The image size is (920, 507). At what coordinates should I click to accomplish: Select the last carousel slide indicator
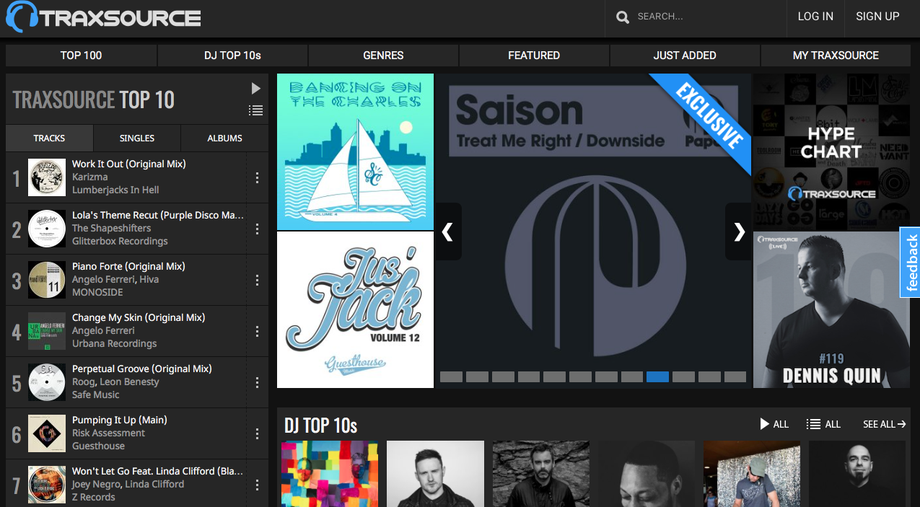pyautogui.click(x=735, y=377)
